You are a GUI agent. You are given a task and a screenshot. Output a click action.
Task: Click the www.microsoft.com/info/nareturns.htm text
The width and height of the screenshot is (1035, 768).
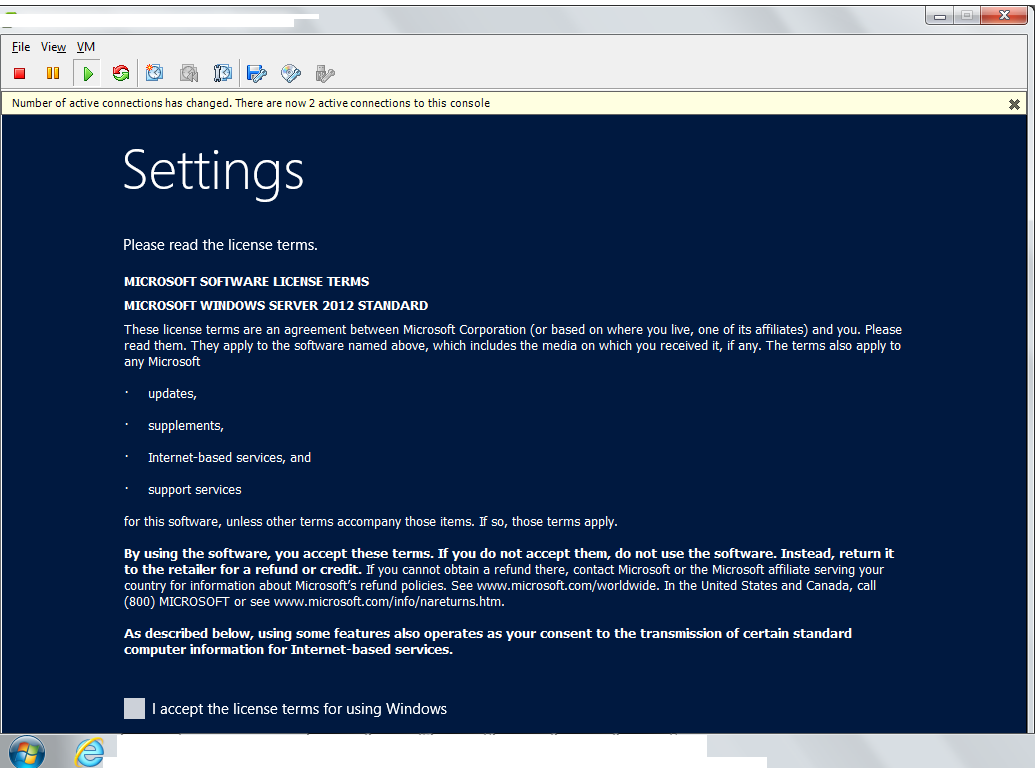click(389, 602)
